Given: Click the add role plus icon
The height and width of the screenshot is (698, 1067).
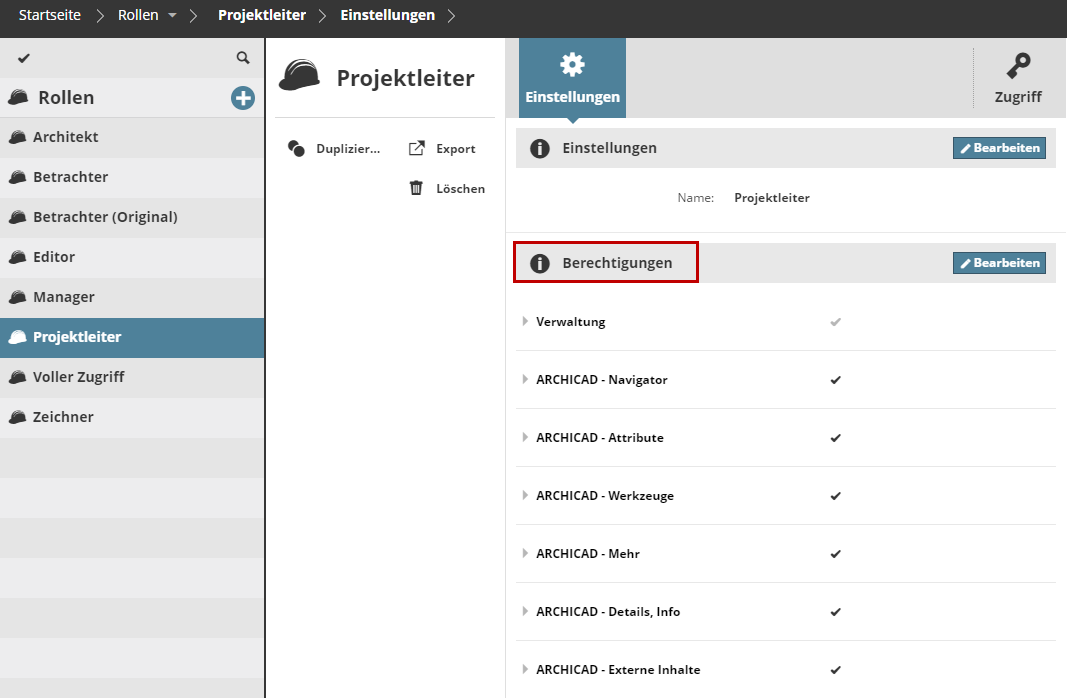Looking at the screenshot, I should pyautogui.click(x=243, y=98).
